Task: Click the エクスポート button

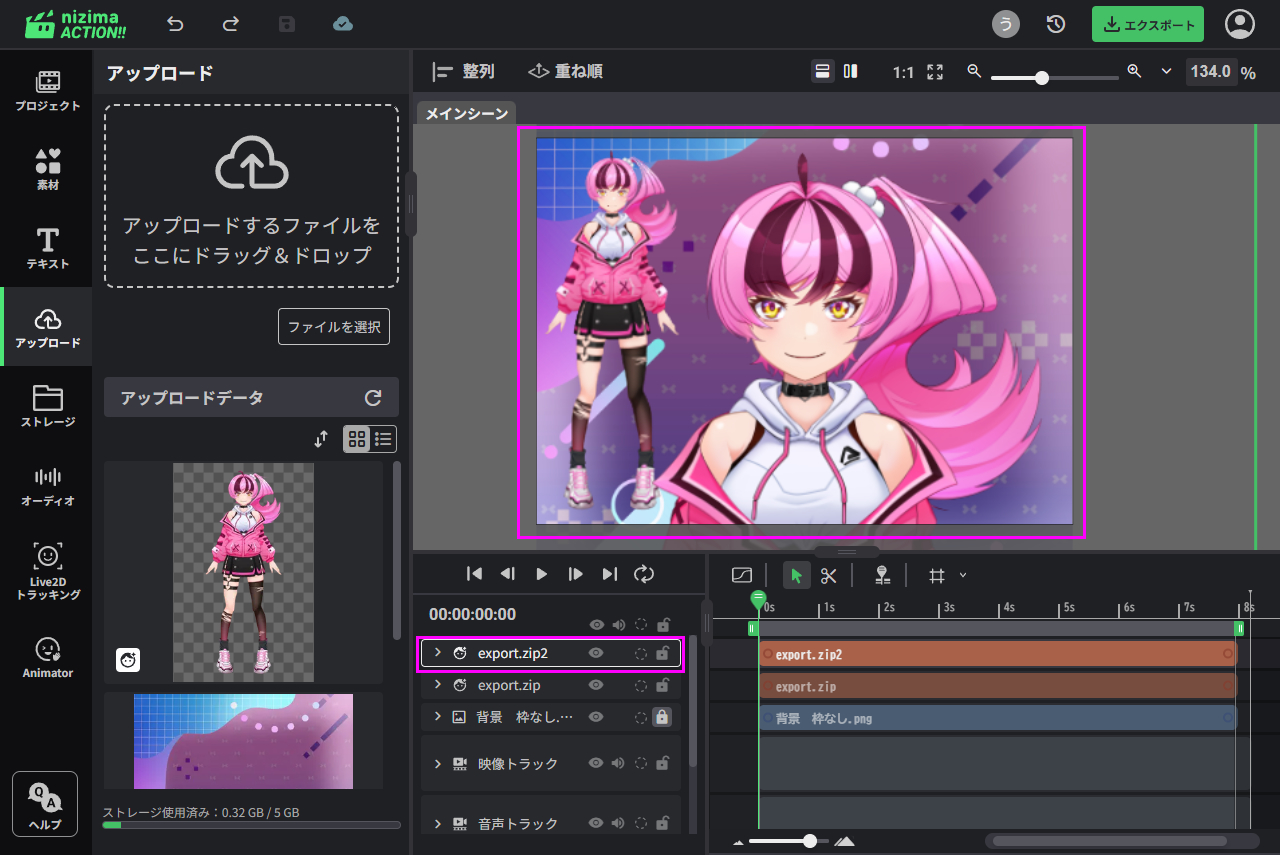Action: click(1147, 25)
